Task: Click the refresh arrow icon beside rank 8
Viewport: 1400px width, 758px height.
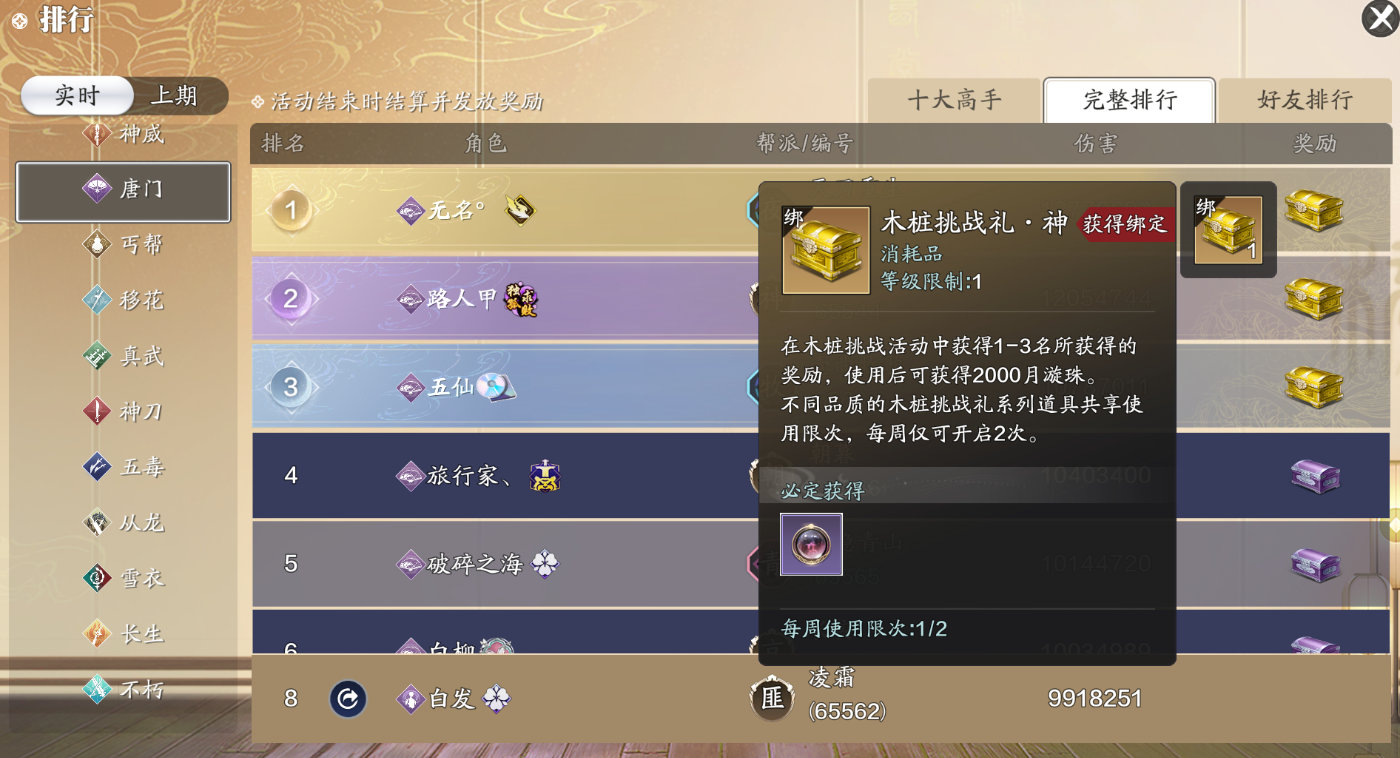Action: point(348,699)
